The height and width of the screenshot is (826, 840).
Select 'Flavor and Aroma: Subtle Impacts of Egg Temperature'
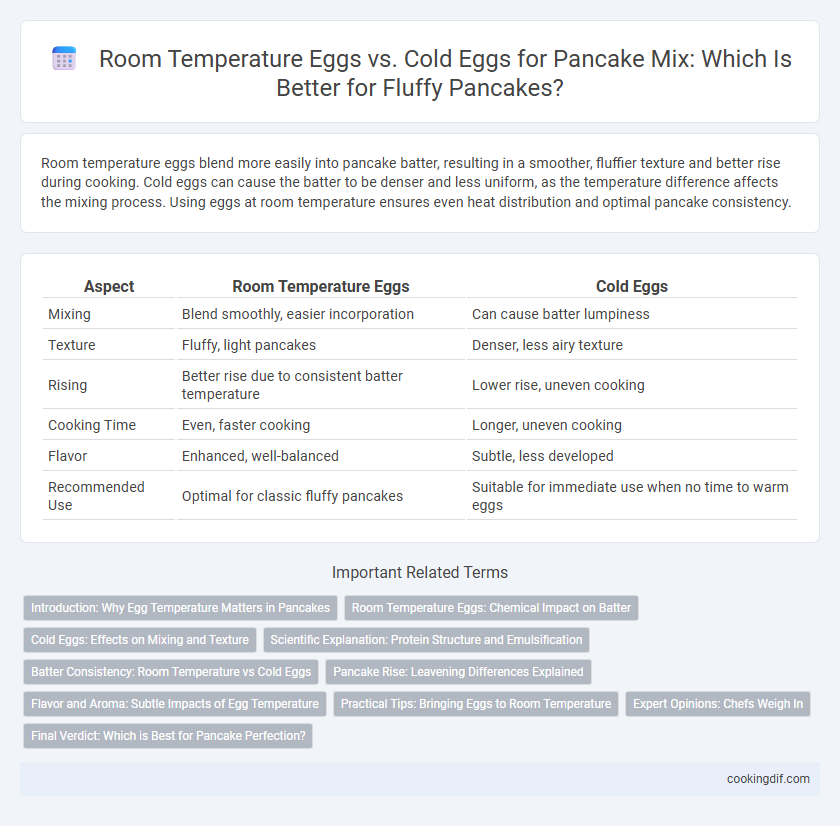tap(175, 704)
